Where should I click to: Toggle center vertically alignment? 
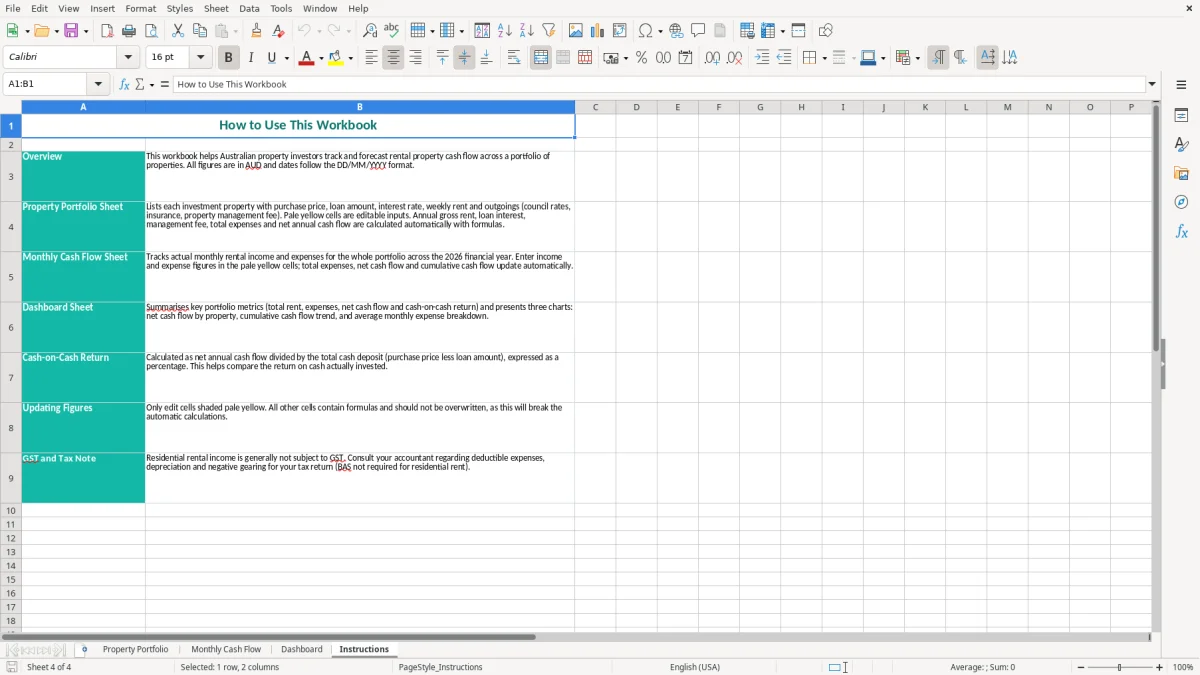pos(464,58)
